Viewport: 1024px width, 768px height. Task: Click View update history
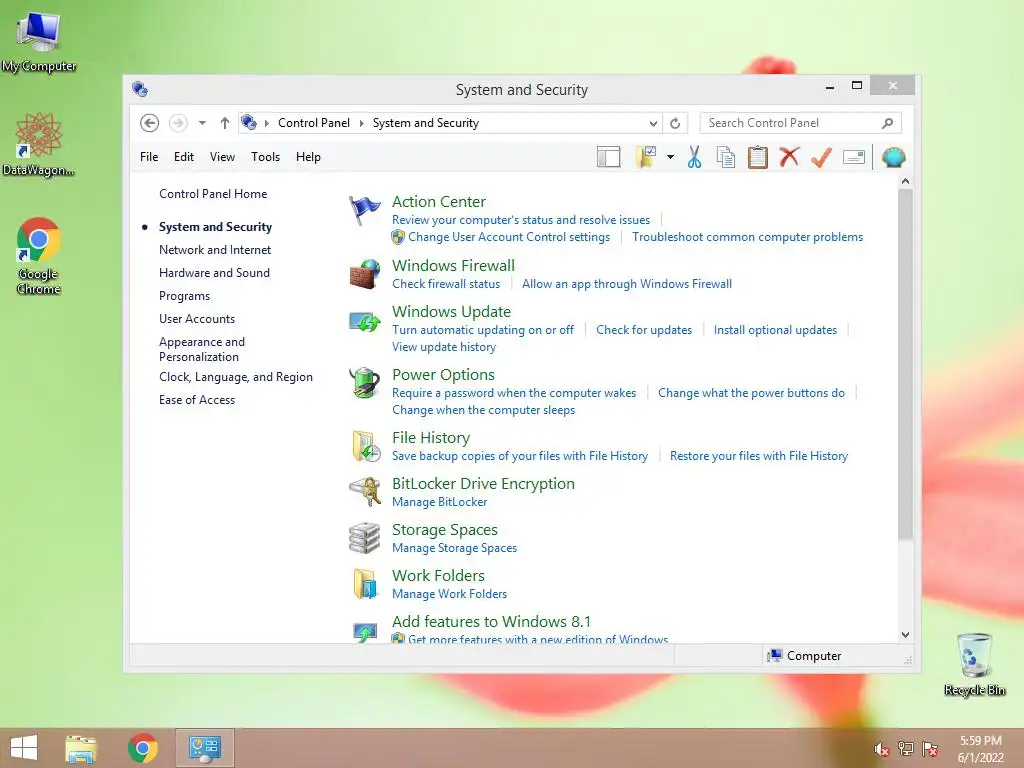(x=444, y=347)
